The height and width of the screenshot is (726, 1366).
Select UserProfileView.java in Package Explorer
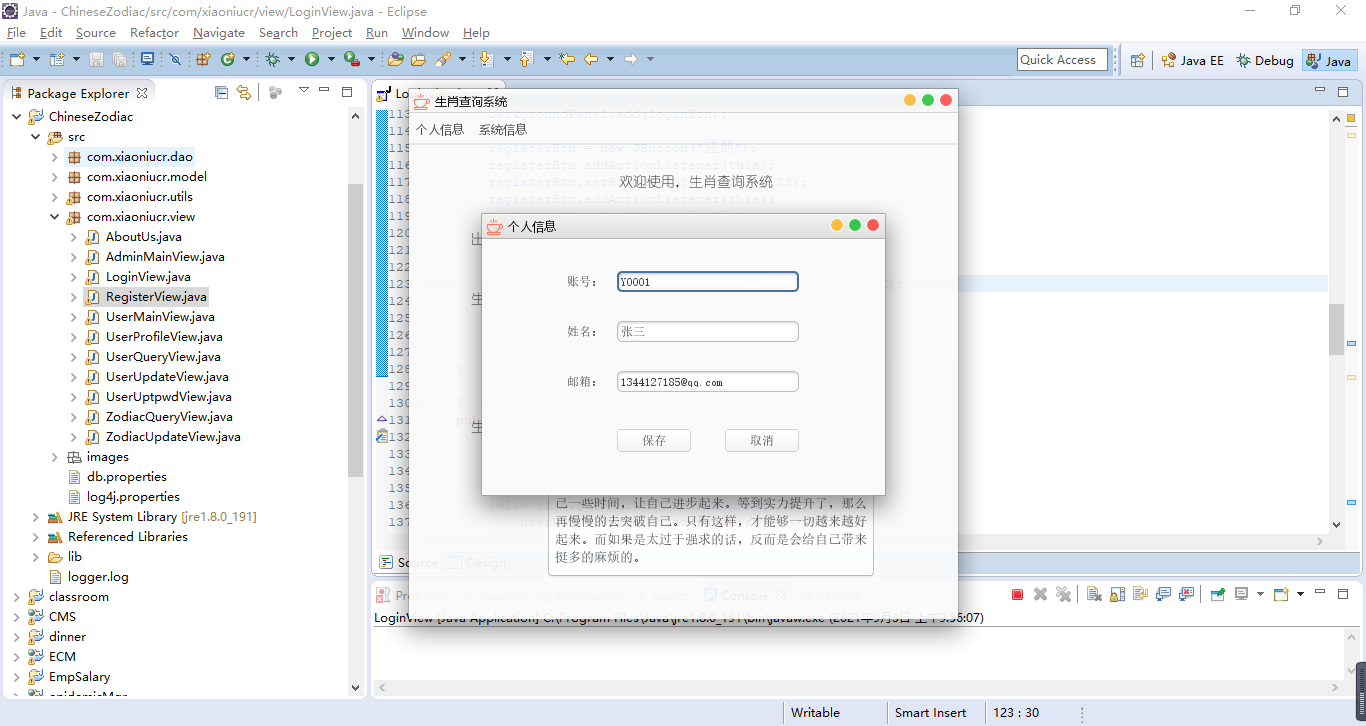pos(164,337)
